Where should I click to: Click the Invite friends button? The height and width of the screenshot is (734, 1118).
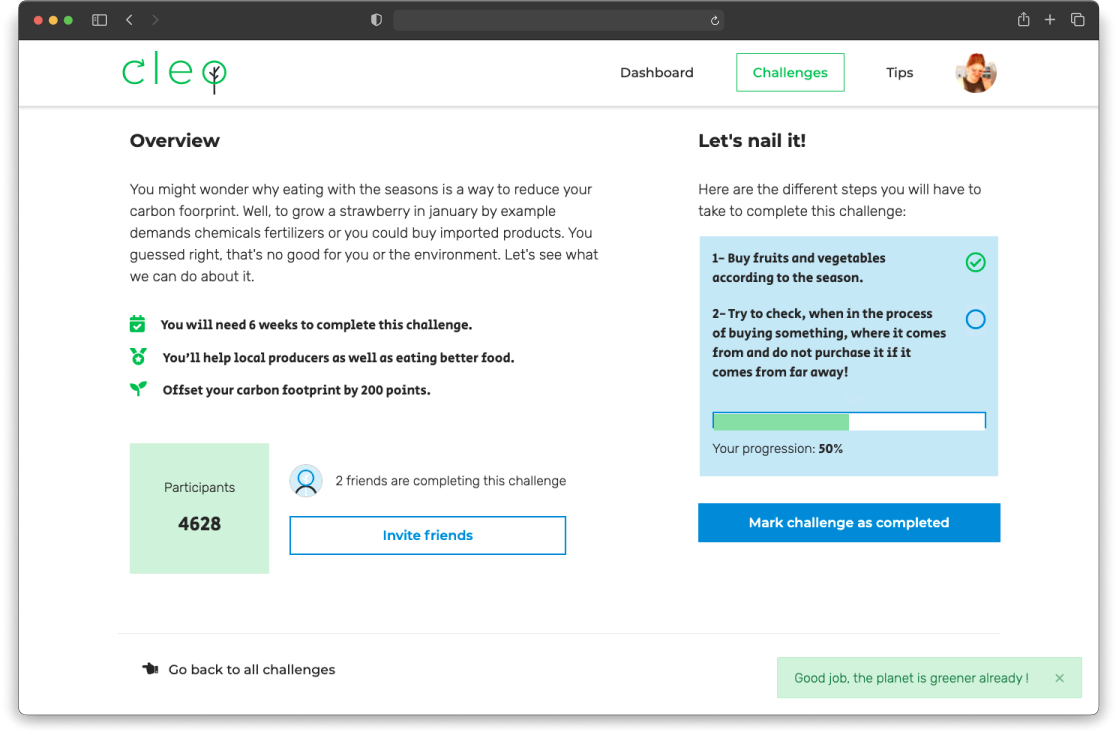click(427, 535)
